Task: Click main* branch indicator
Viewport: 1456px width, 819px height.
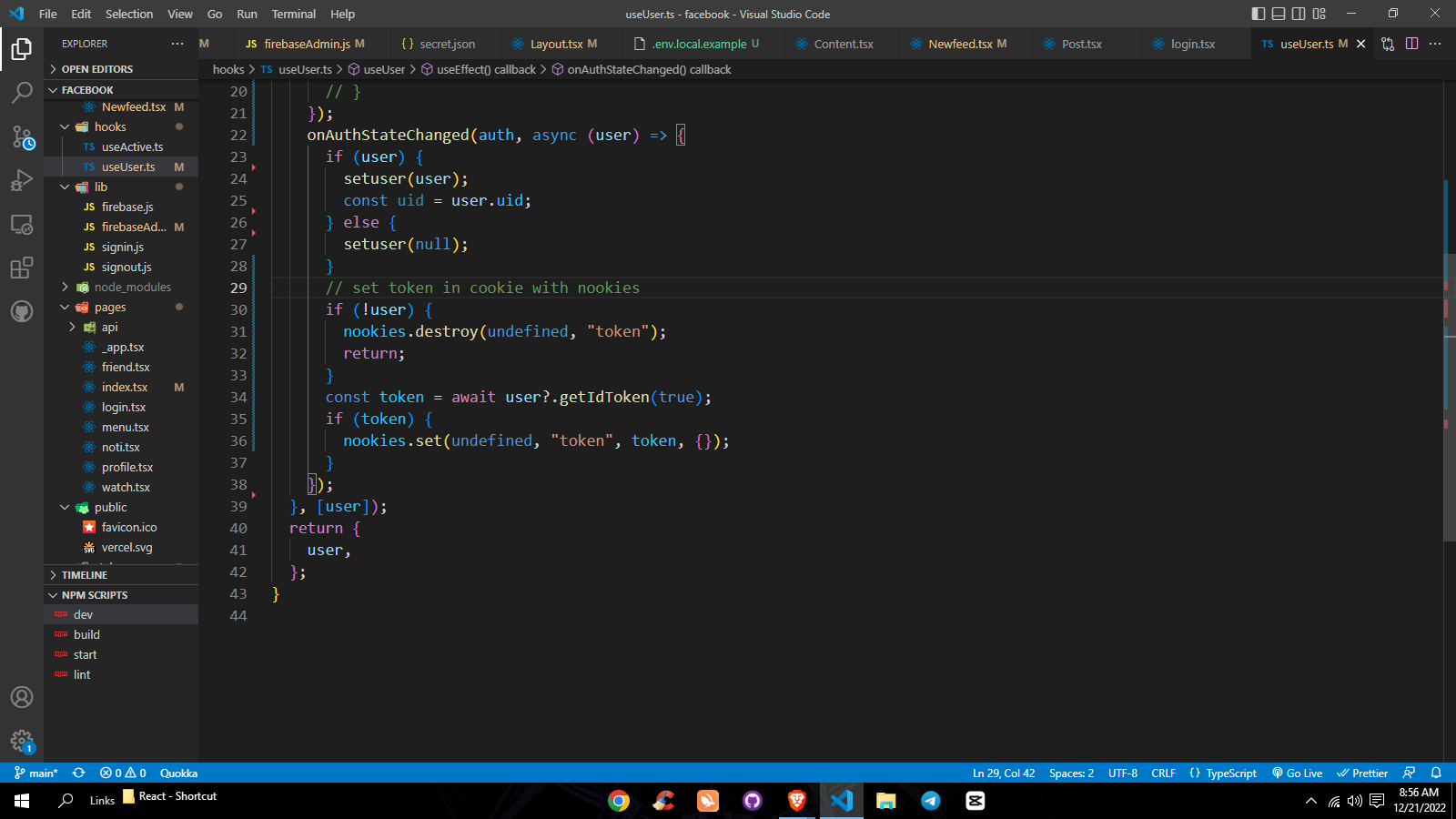Action: [x=36, y=773]
